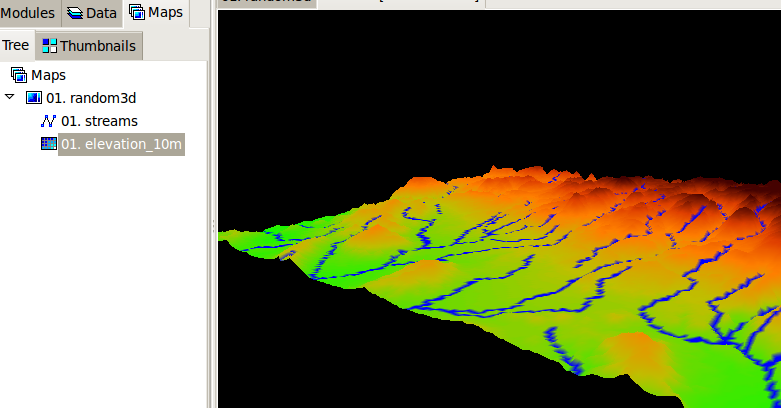Click the streams shapes layer icon
Screen dimensions: 781x408
point(49,121)
